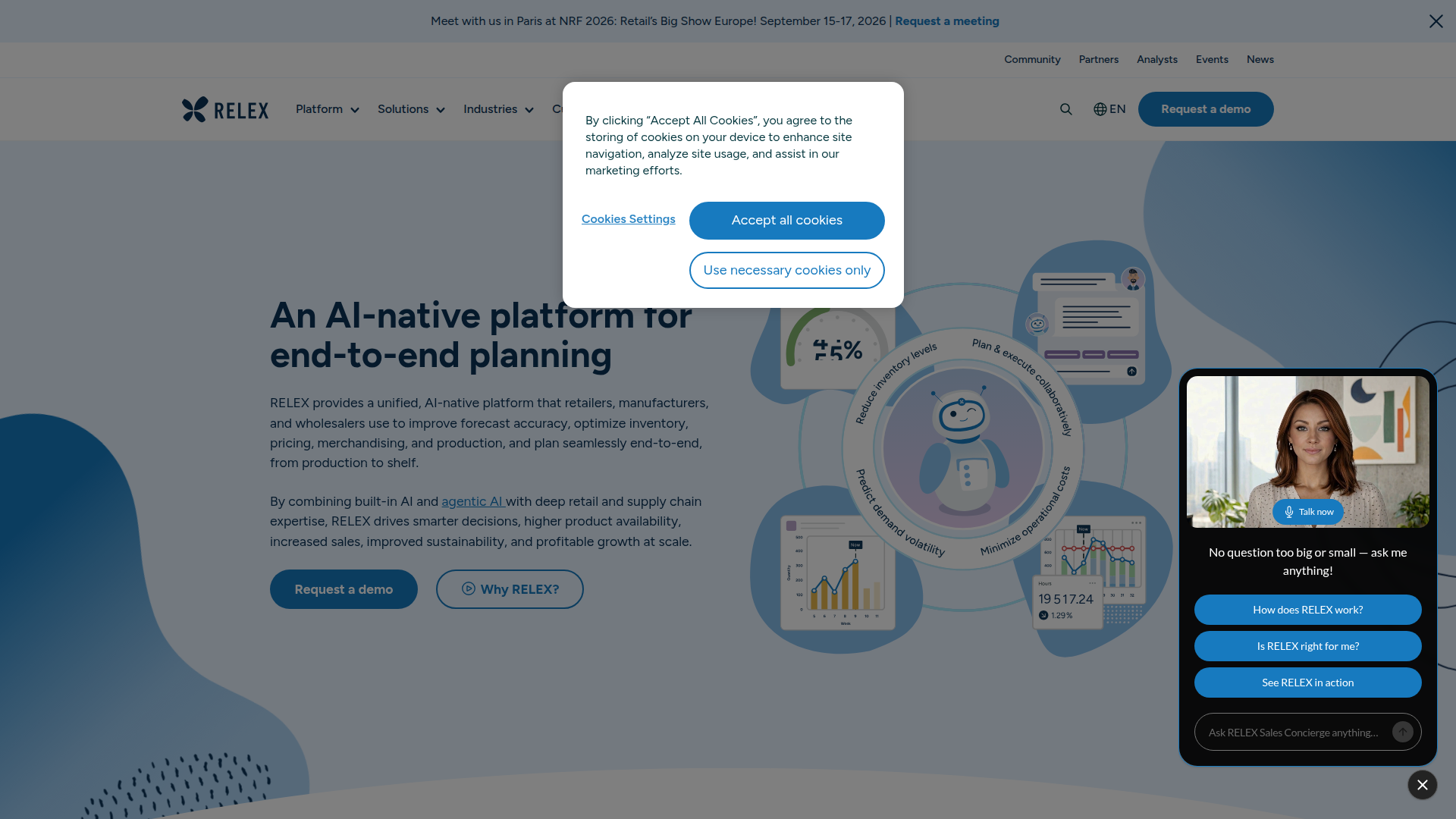
Task: Expand the Platform dropdown chevron
Action: pyautogui.click(x=355, y=110)
